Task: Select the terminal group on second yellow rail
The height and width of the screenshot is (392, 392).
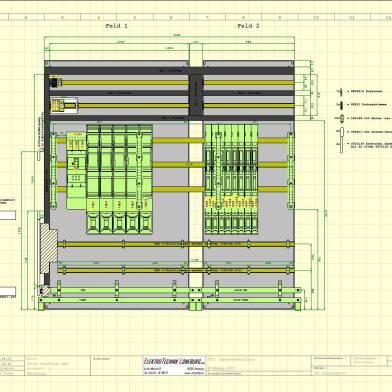Action: coord(64,106)
